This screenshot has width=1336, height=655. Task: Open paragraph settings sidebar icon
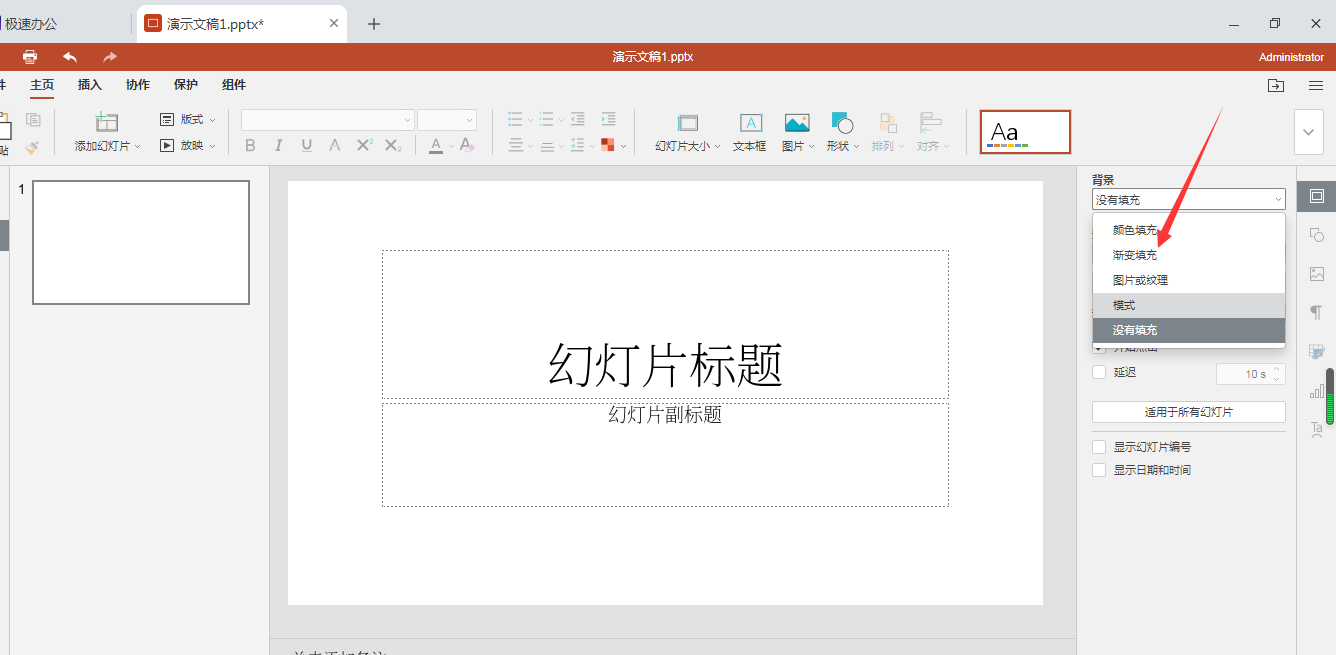[x=1316, y=313]
